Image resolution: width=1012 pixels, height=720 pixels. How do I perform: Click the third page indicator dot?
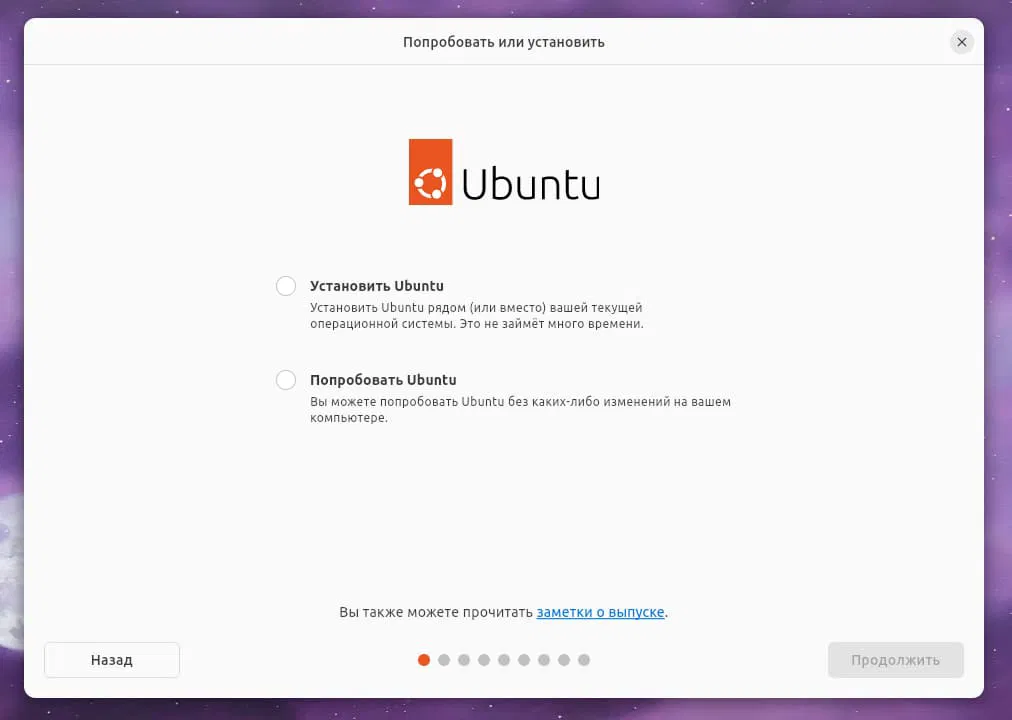point(464,660)
